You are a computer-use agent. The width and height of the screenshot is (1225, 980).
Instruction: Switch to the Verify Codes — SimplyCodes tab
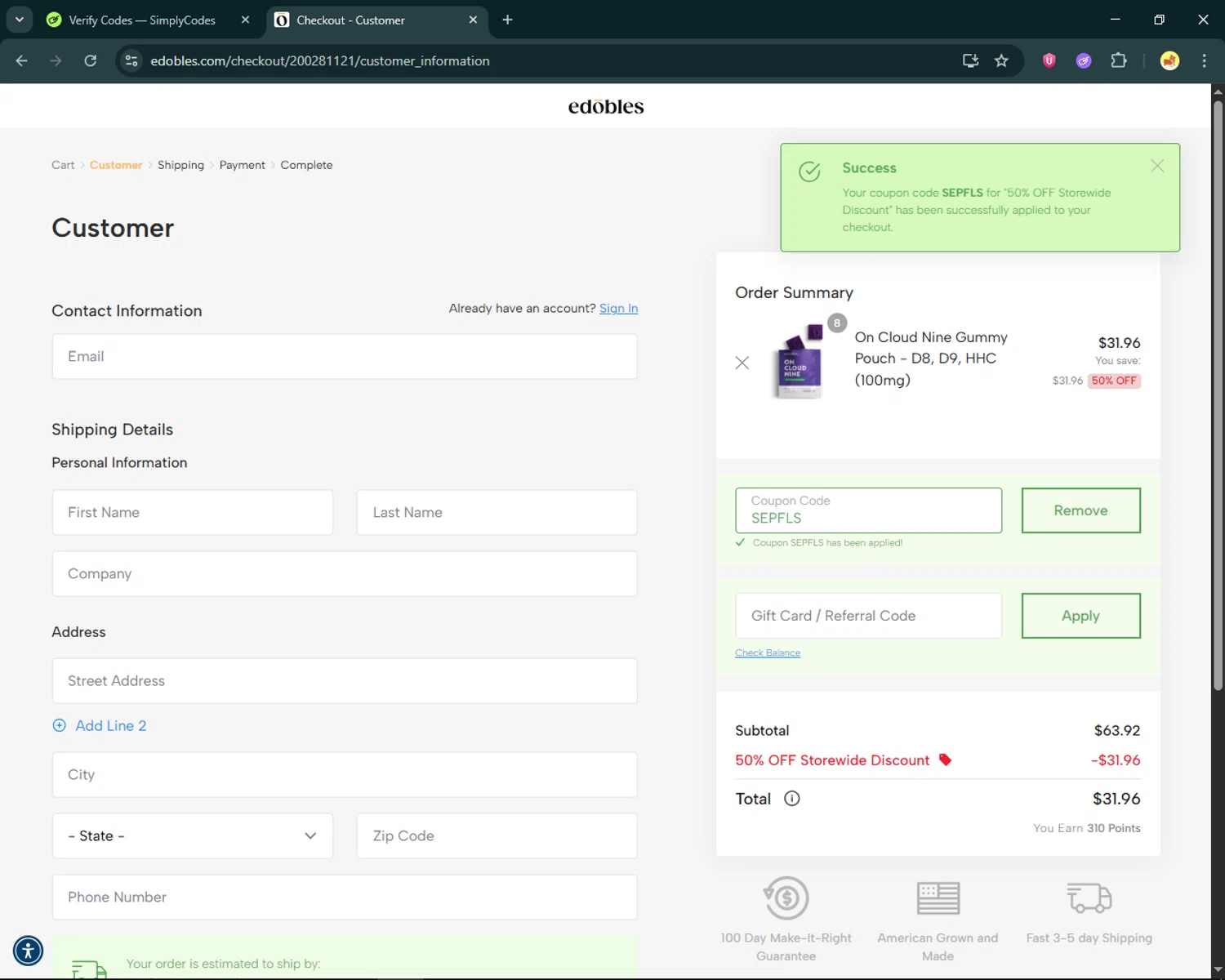click(x=142, y=20)
